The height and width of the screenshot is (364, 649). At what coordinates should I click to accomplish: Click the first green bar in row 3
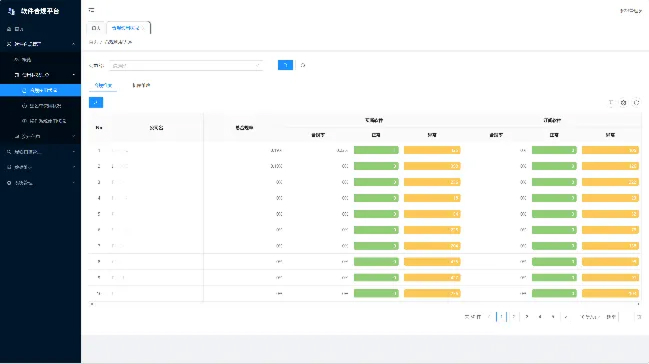pyautogui.click(x=376, y=182)
